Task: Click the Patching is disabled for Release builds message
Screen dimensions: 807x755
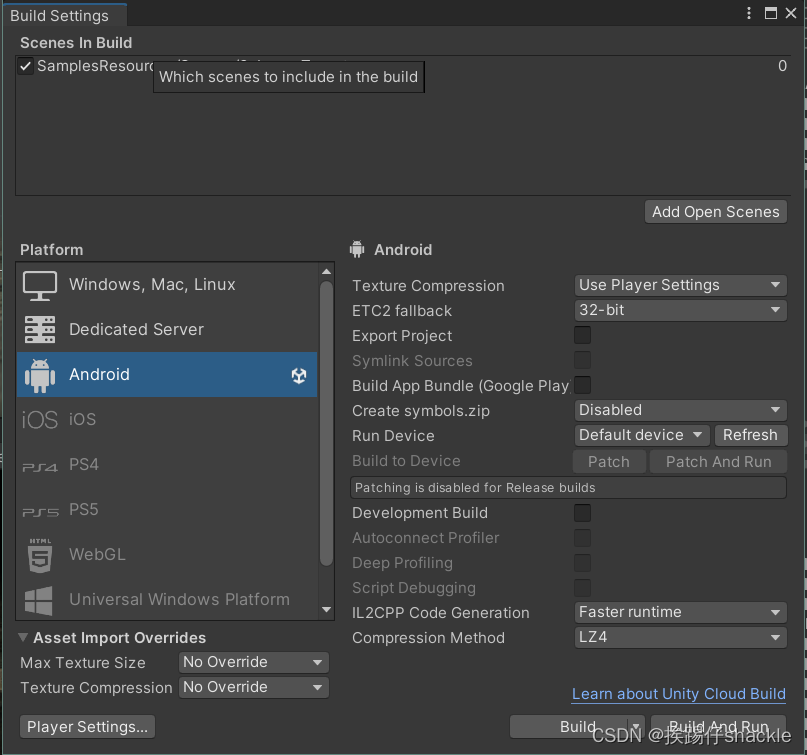Action: [x=568, y=487]
